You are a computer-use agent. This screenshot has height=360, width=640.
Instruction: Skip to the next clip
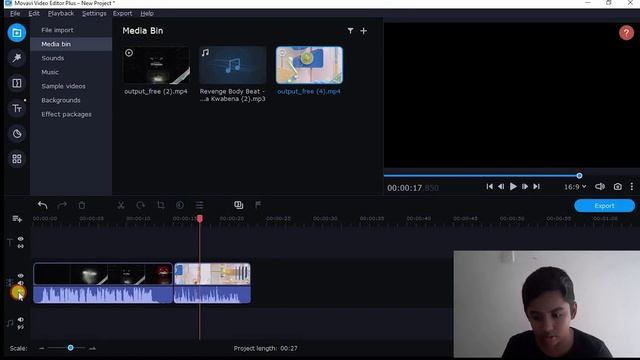pyautogui.click(x=537, y=187)
